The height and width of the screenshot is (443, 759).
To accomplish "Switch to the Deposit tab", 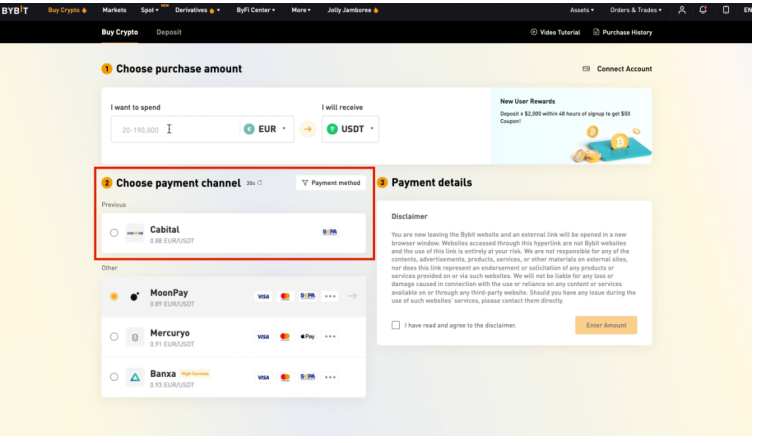I will click(169, 32).
